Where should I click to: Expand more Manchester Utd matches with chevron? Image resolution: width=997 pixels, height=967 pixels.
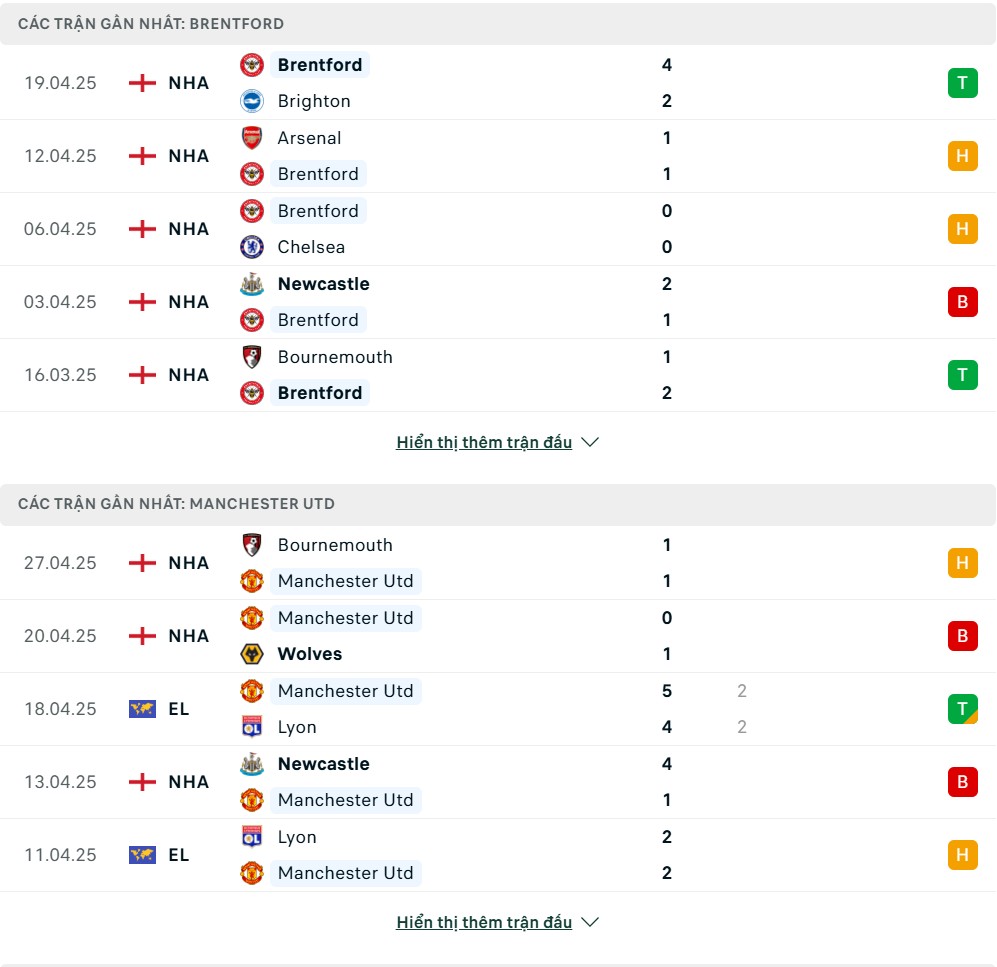pyautogui.click(x=590, y=922)
